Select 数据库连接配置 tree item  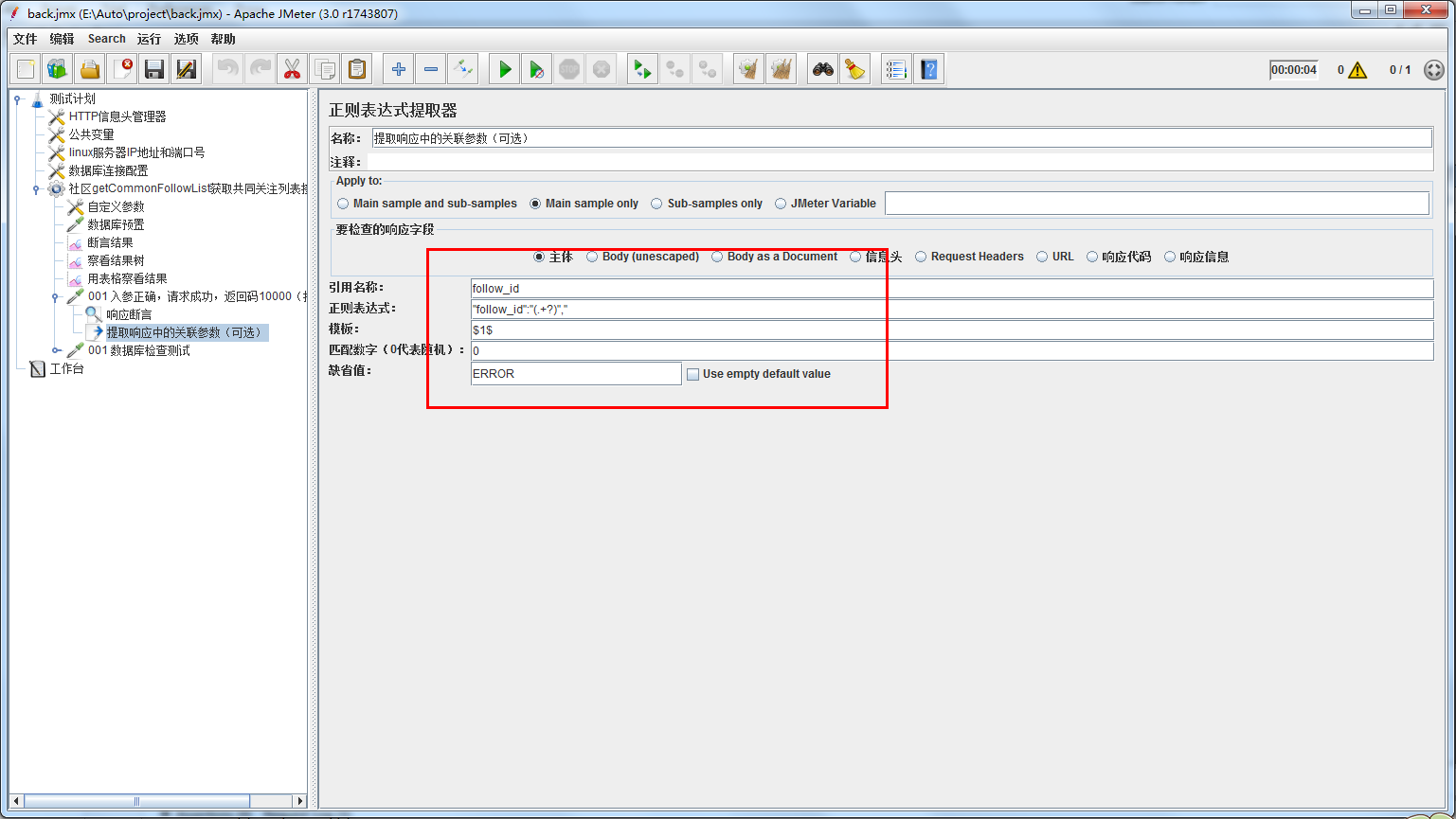click(x=108, y=170)
